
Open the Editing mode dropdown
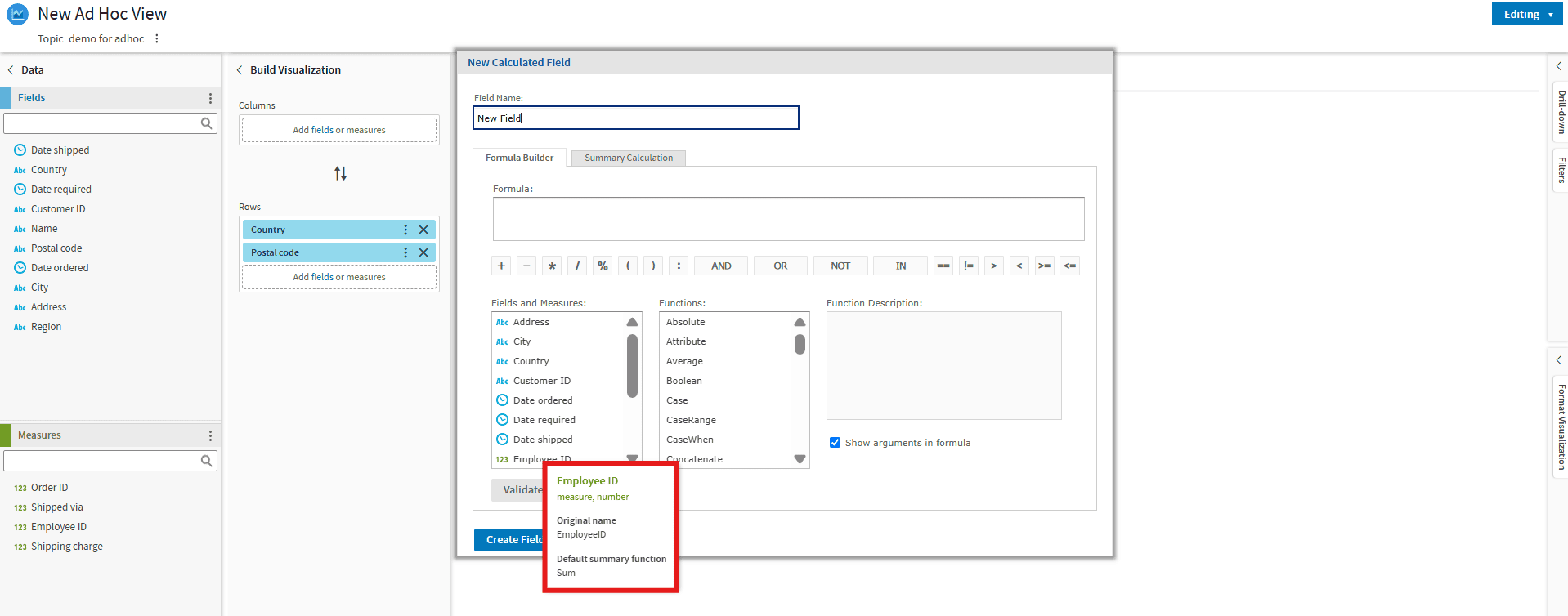tap(1526, 14)
